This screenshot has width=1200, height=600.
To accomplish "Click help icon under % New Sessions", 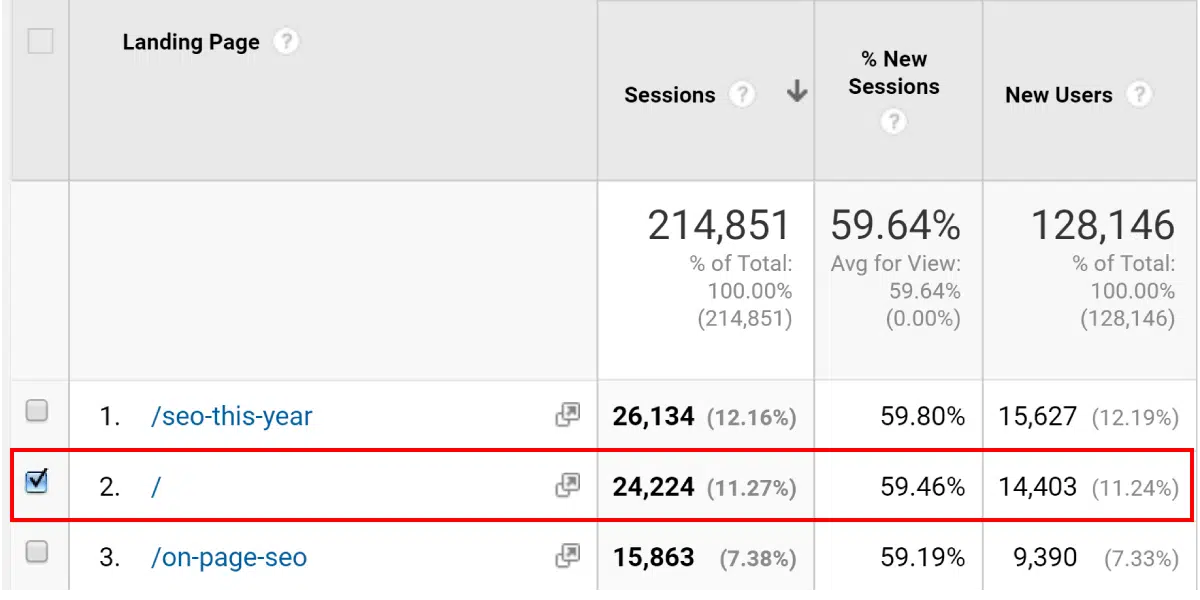I will 893,122.
